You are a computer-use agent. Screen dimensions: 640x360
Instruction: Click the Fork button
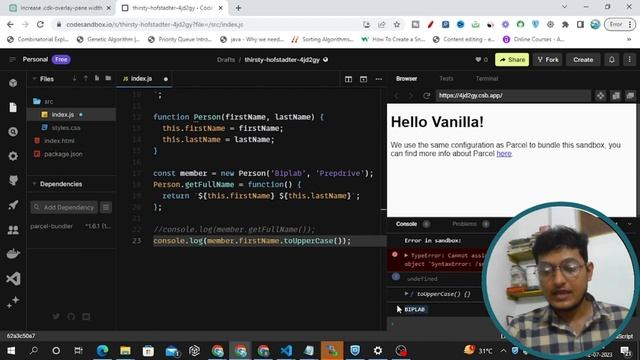(x=548, y=60)
